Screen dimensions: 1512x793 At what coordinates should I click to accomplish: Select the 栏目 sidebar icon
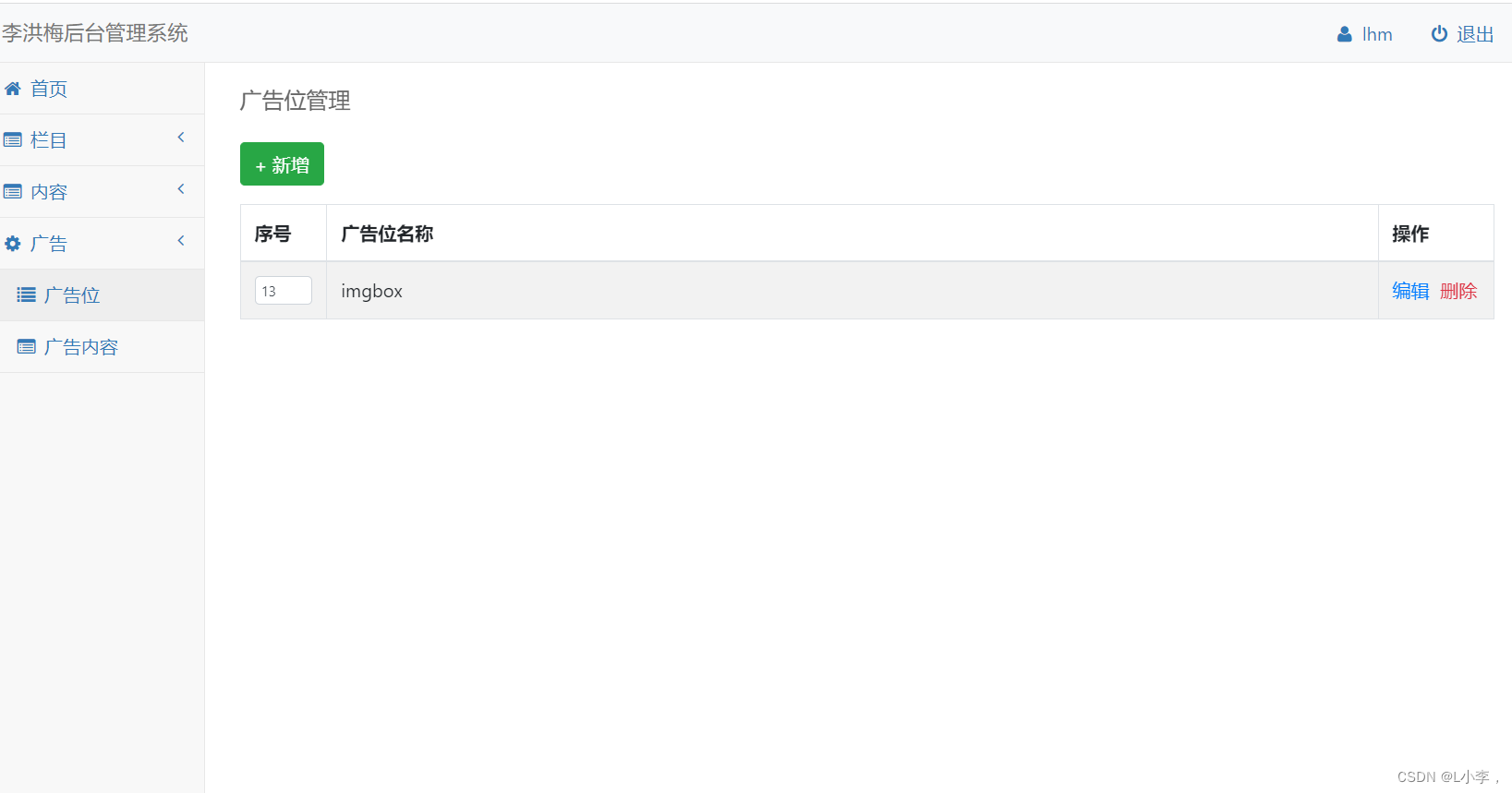point(13,138)
